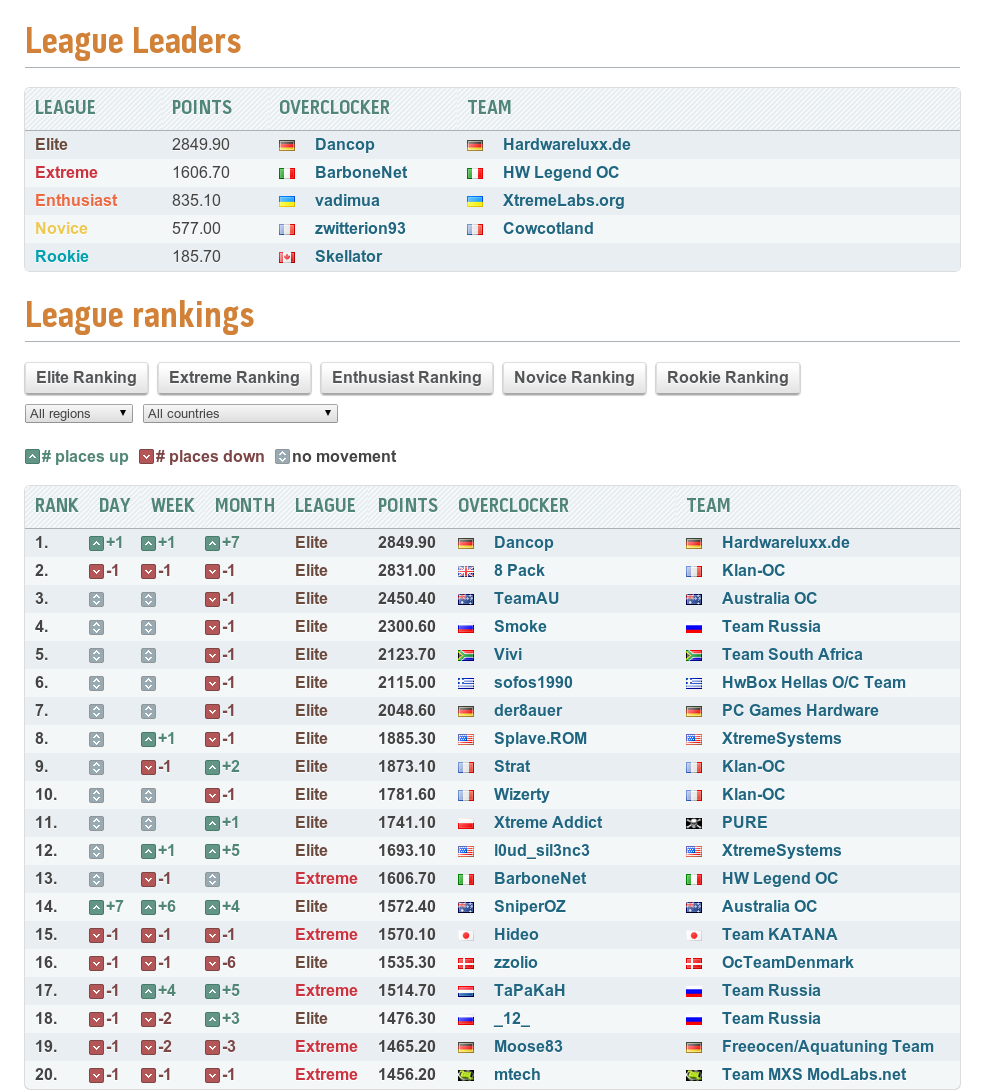Click the French flag beside zwitterion93
Screen dimensions: 985x1092
pyautogui.click(x=287, y=229)
